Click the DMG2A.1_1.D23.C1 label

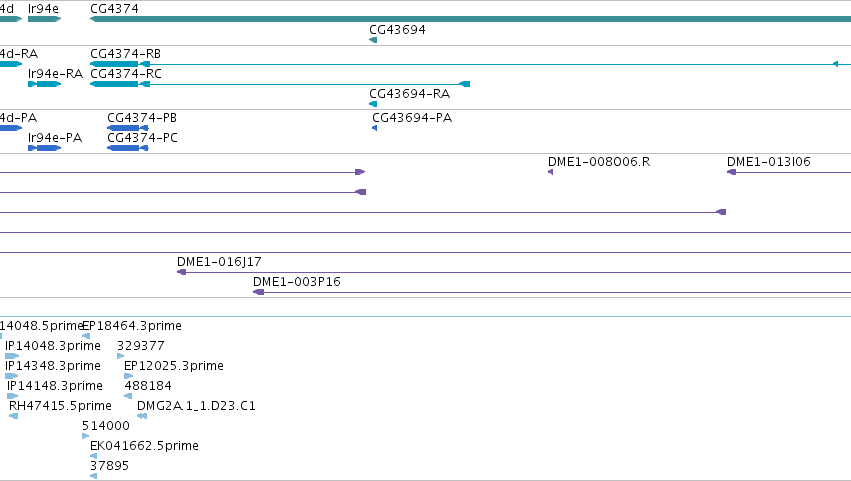pyautogui.click(x=196, y=406)
